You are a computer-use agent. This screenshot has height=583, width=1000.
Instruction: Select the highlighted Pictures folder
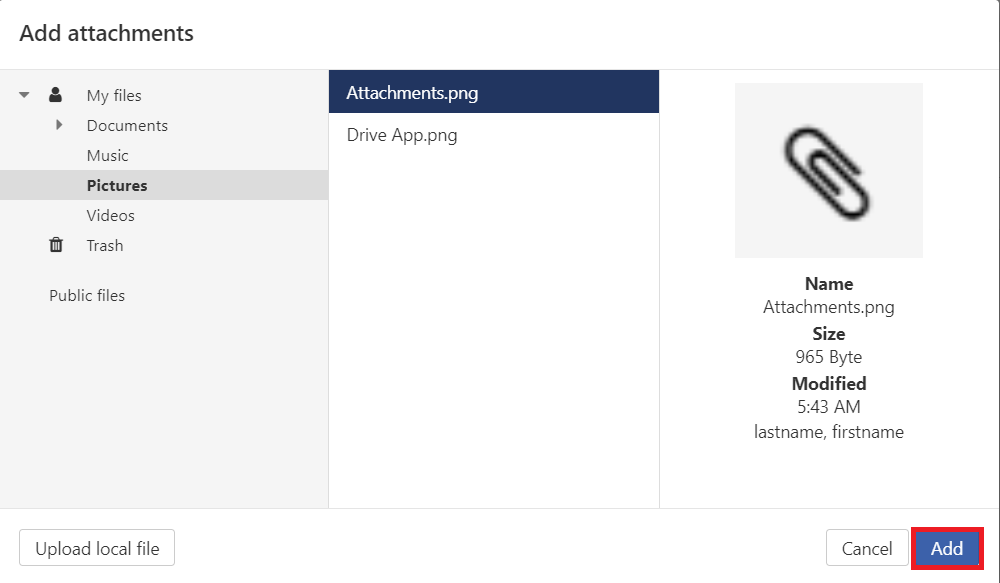117,186
